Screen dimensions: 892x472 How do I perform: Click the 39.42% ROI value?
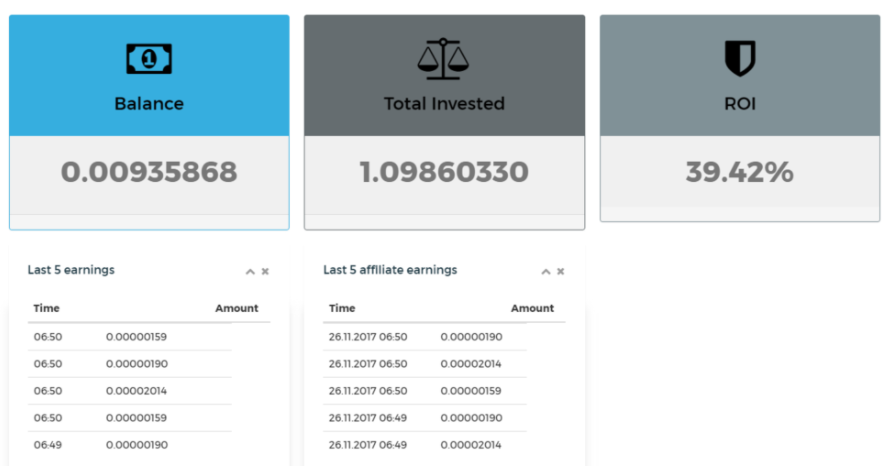coord(740,172)
